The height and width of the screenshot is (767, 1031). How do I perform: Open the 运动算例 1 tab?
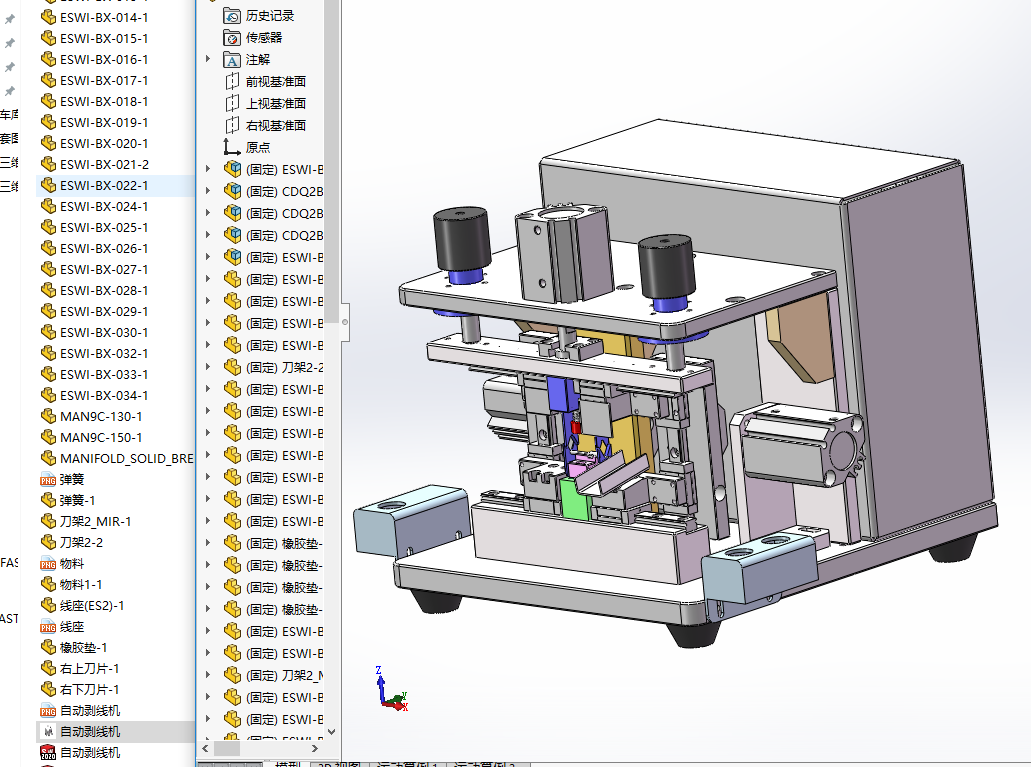(405, 764)
